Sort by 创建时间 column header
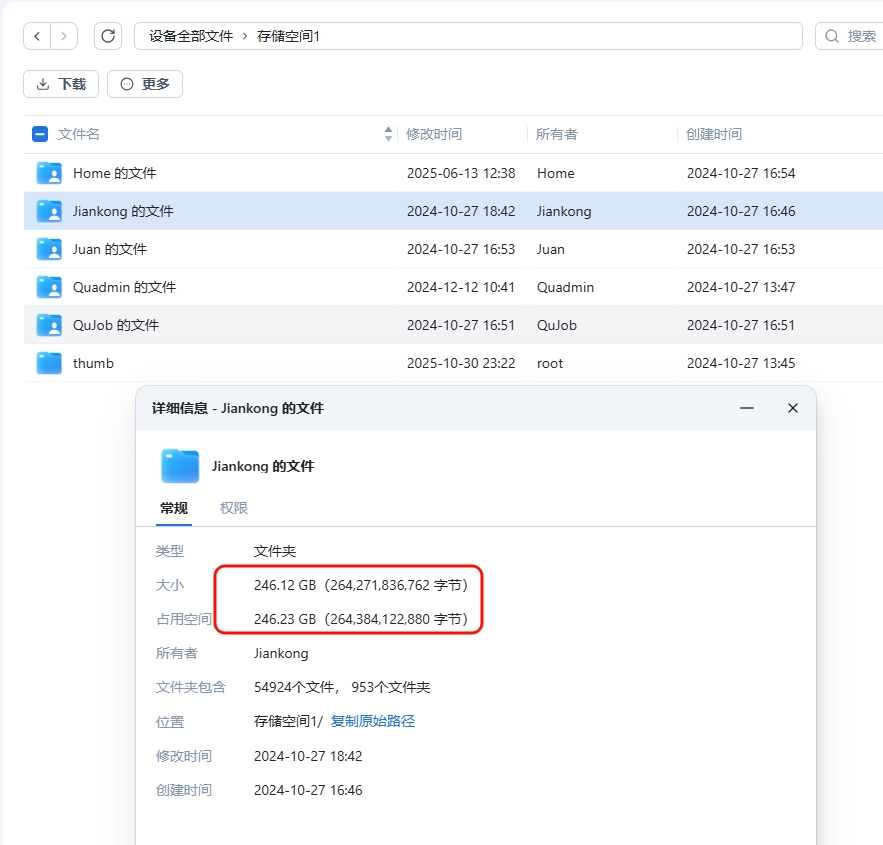The image size is (883, 845). (x=713, y=134)
